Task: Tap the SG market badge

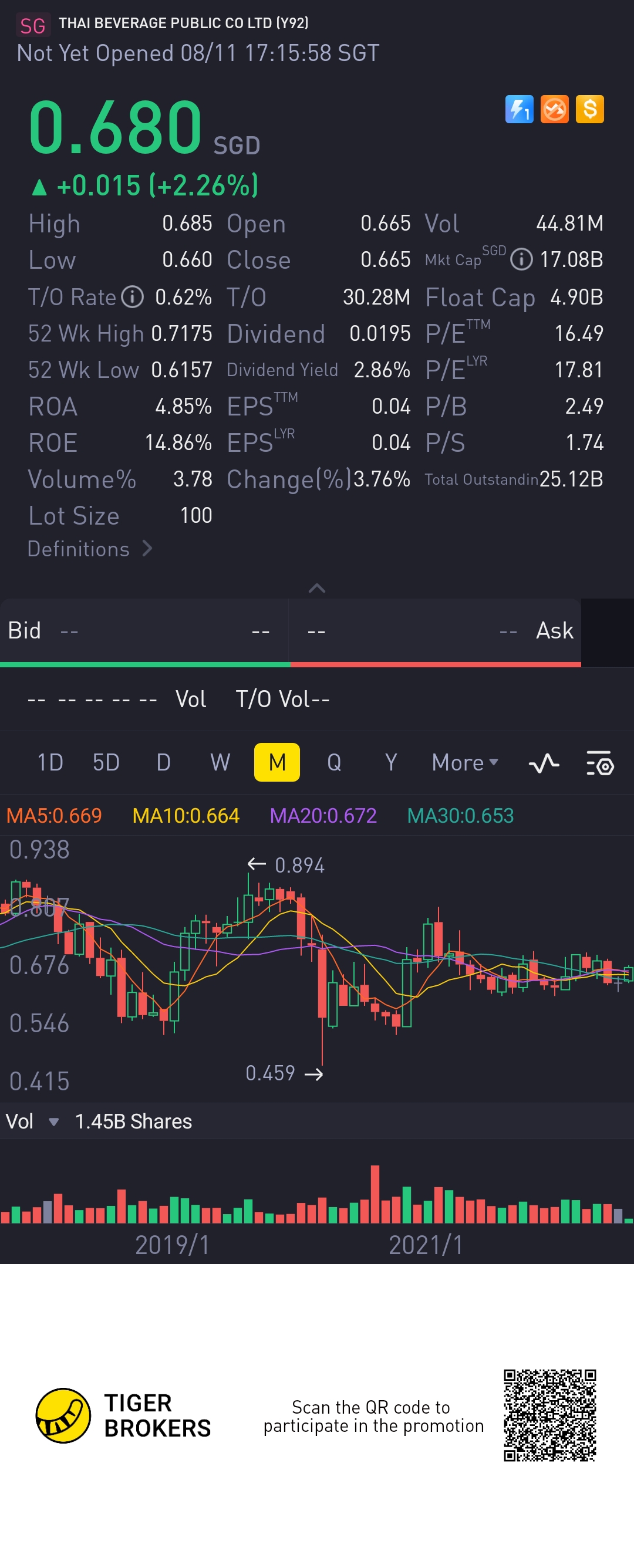Action: tap(32, 26)
